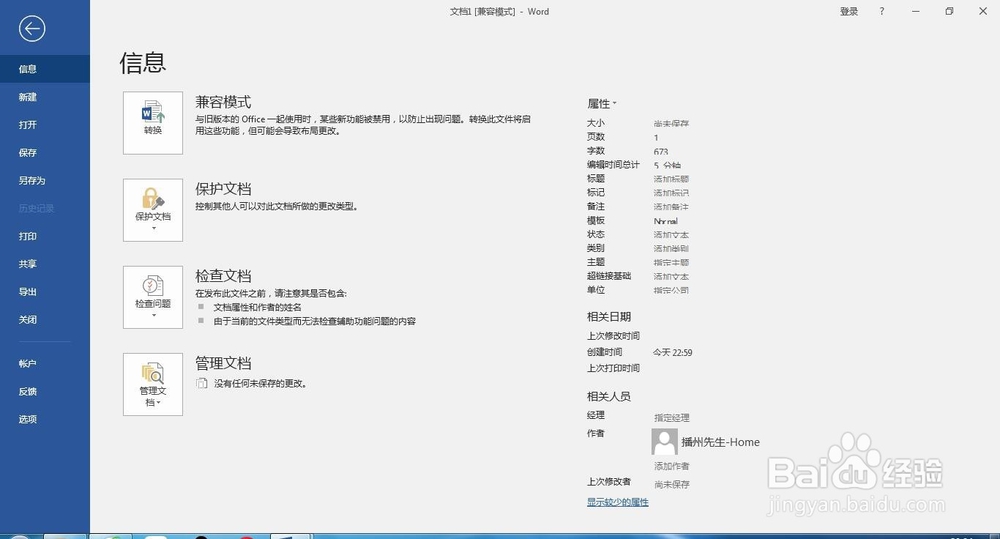Select 导出 in the sidebar
1000x539 pixels.
click(x=45, y=292)
